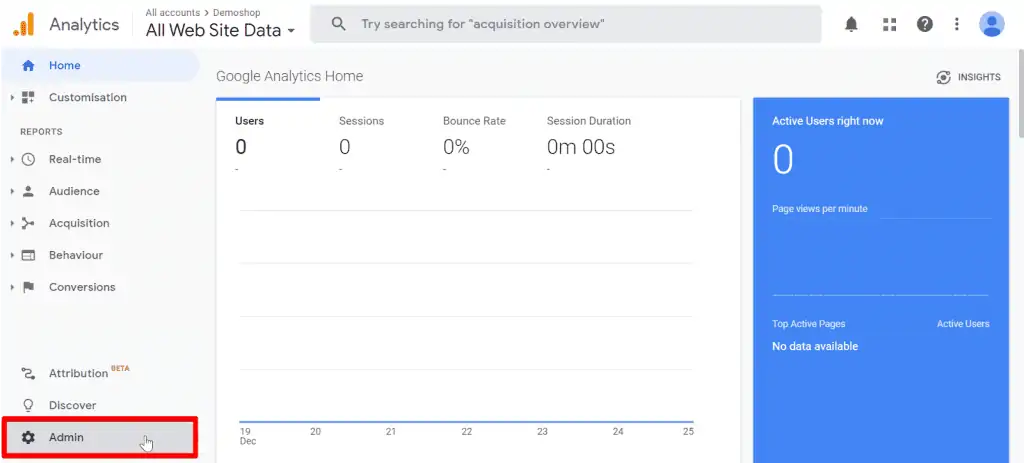Go to the Home menu item

100,65
